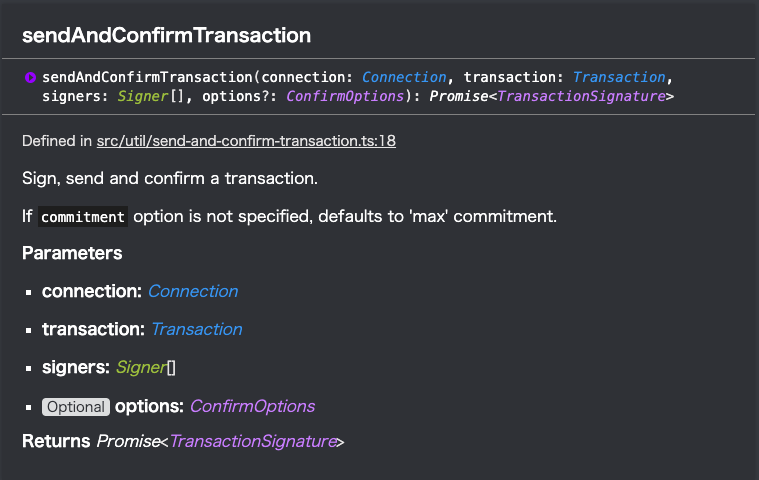Screen dimensions: 759x480
Task: Click the bullet marker before transaction parameter
Action: (29, 330)
